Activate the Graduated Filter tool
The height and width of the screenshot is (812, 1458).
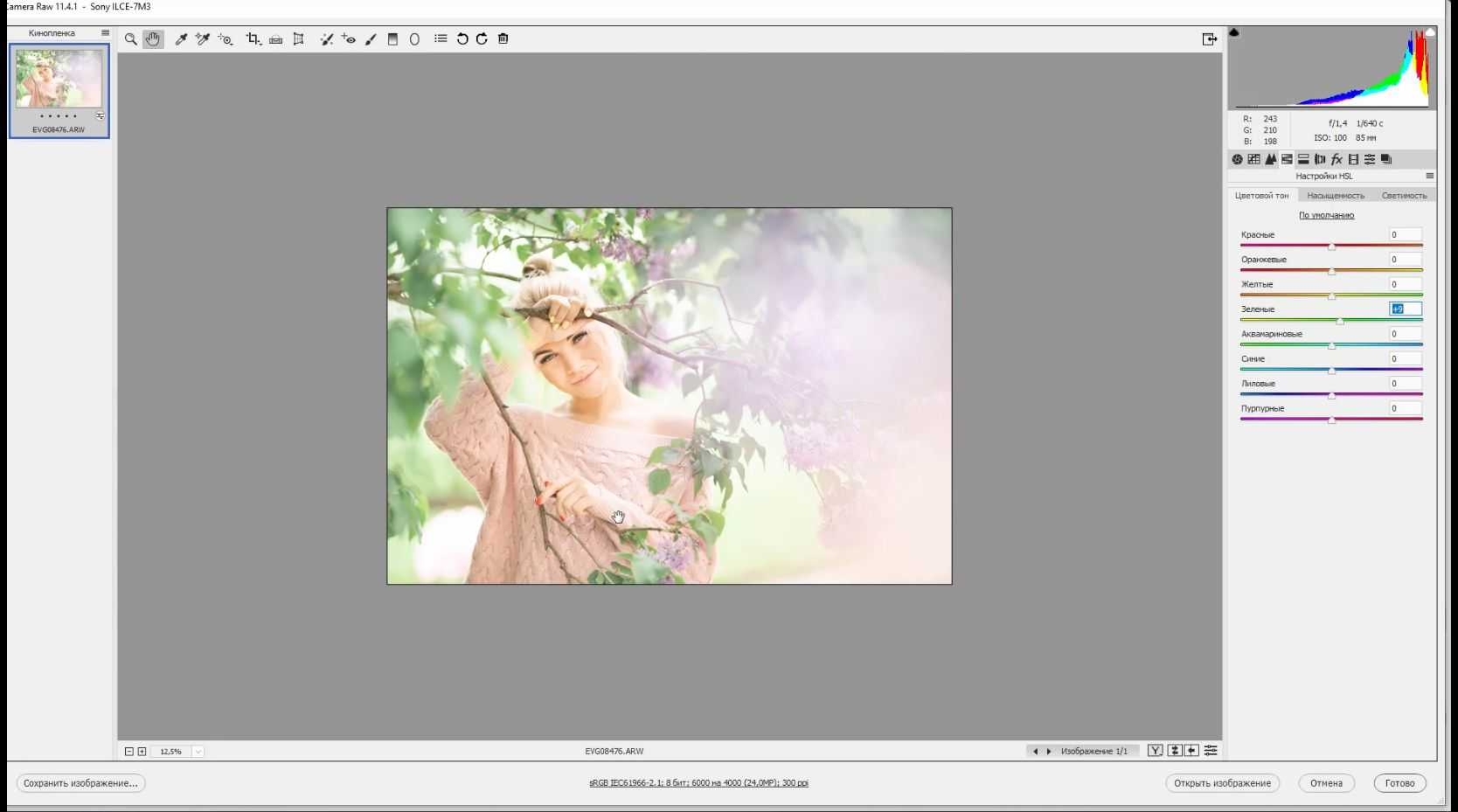click(392, 39)
